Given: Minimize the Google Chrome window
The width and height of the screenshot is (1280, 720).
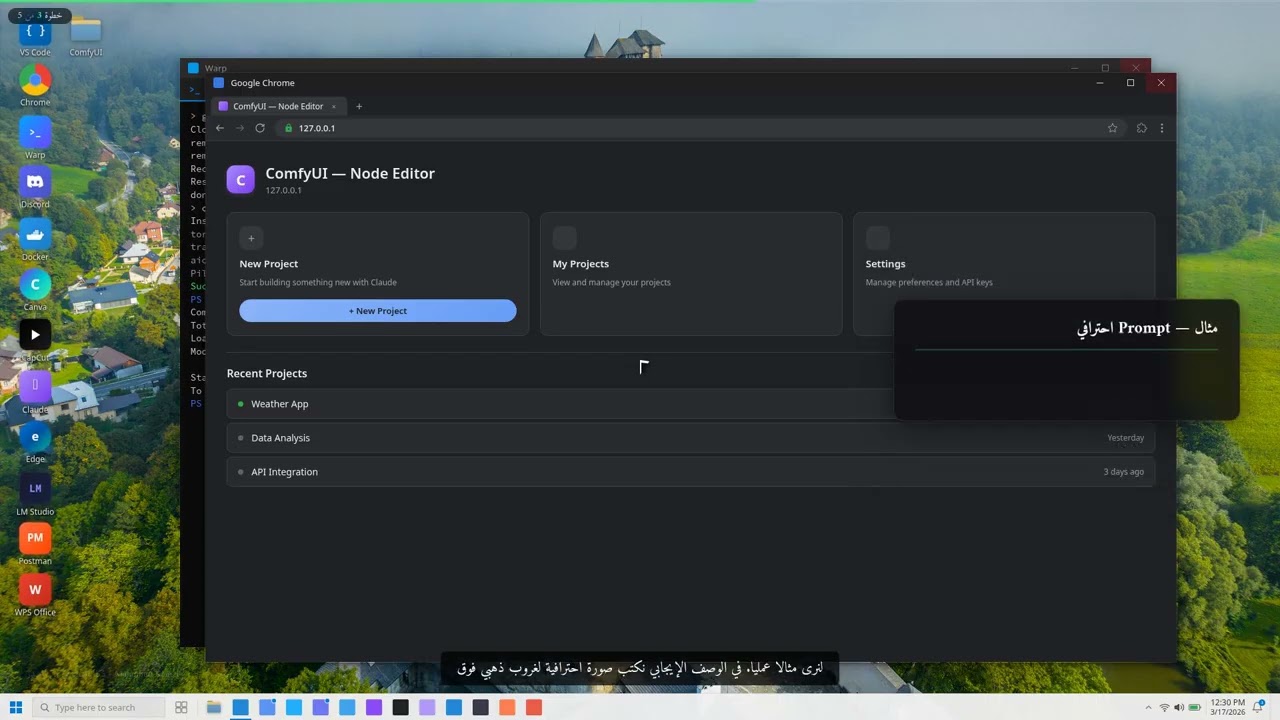Looking at the screenshot, I should coord(1100,83).
